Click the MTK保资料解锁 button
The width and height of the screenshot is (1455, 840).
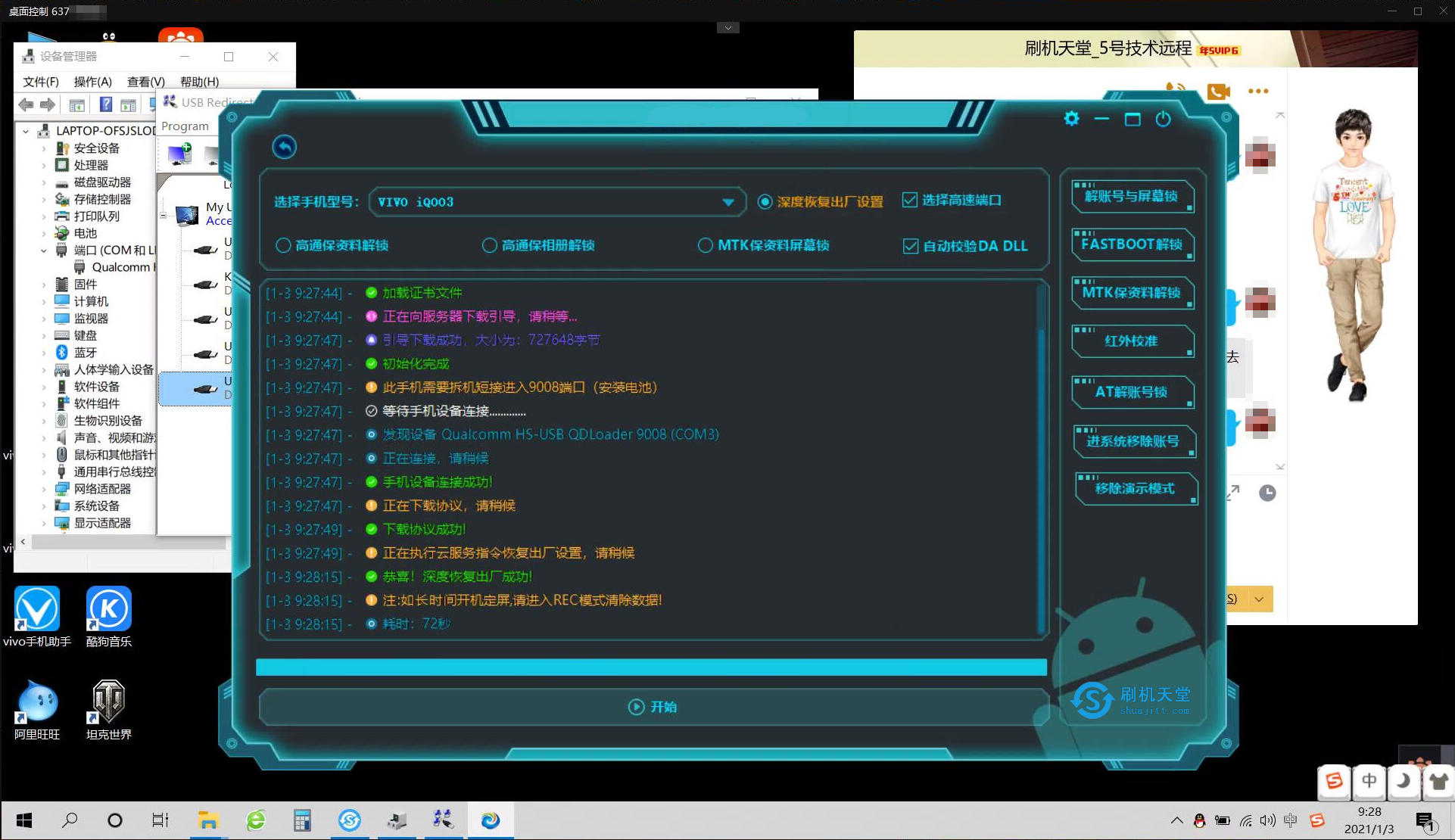[x=1132, y=293]
